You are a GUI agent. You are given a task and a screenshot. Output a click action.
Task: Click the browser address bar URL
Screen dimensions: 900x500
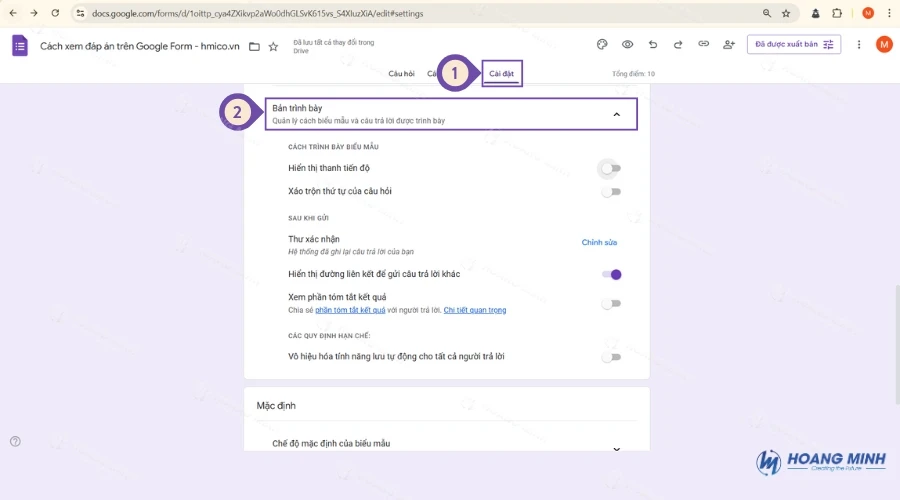[258, 13]
